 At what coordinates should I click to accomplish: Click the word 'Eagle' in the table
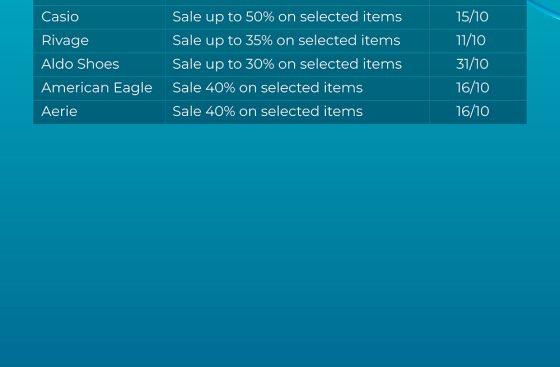pyautogui.click(x=133, y=89)
